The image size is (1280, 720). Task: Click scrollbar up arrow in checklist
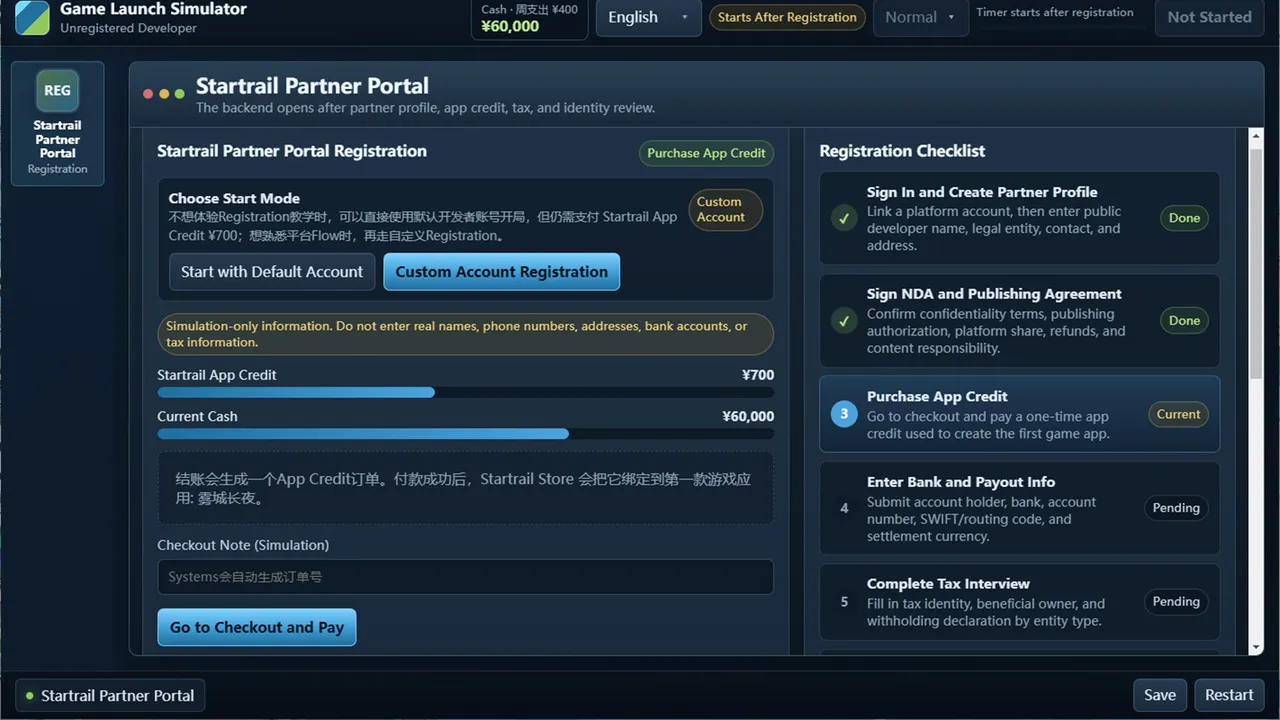pos(1257,137)
